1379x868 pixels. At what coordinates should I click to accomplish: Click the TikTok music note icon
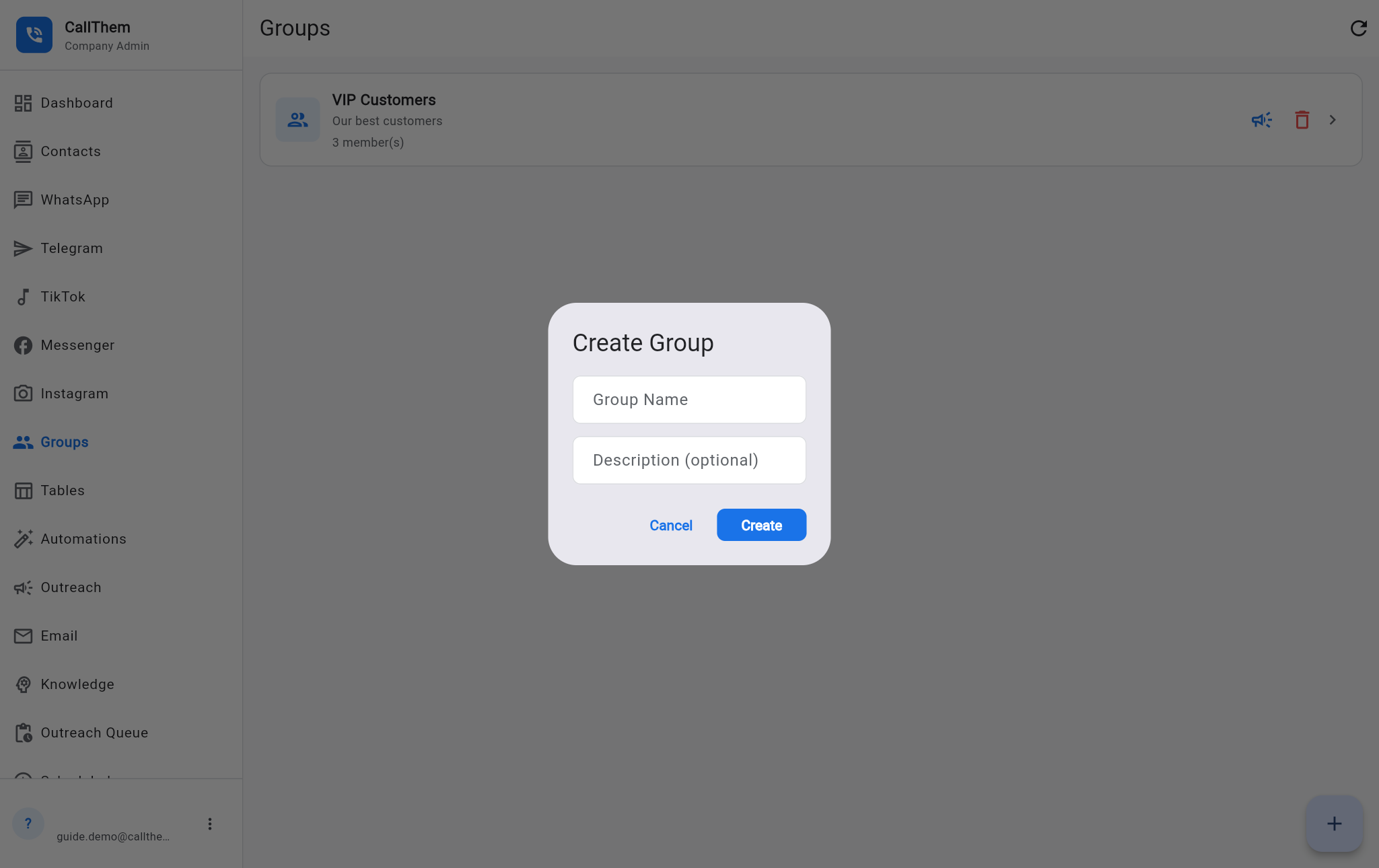[23, 297]
